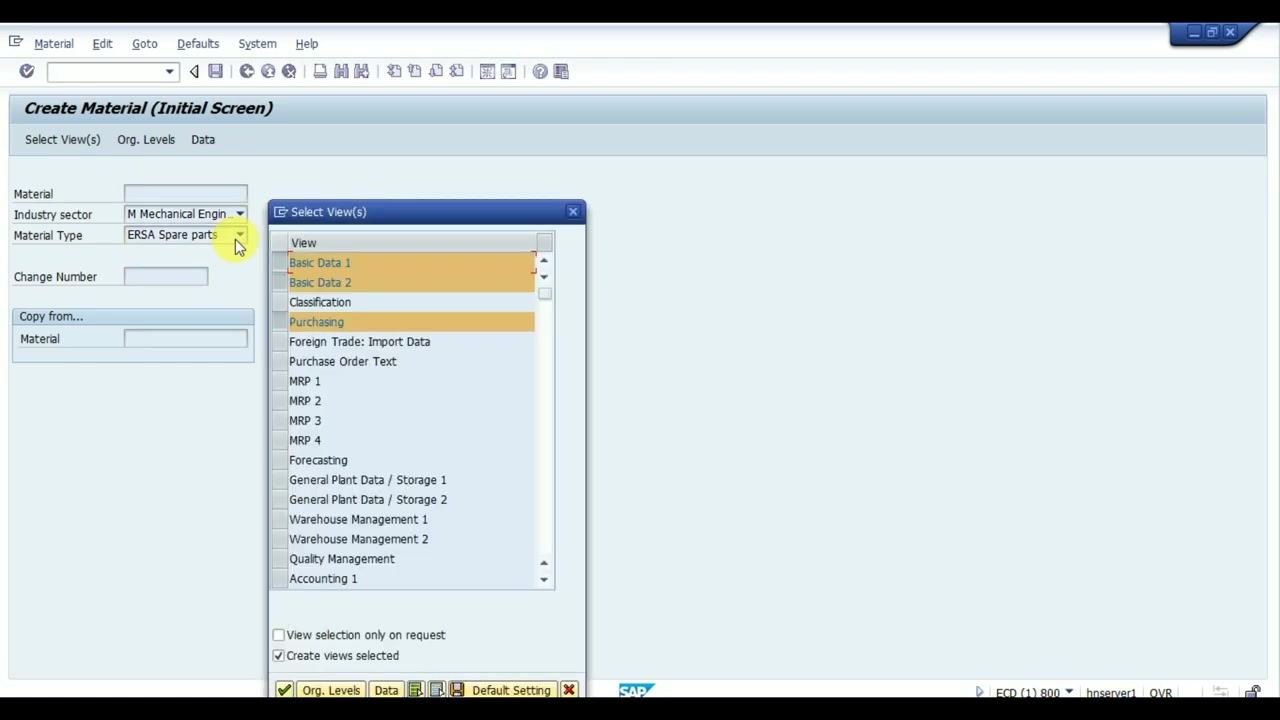Toggle the Purchasing row selector
This screenshot has width=1280, height=720.
click(x=280, y=322)
